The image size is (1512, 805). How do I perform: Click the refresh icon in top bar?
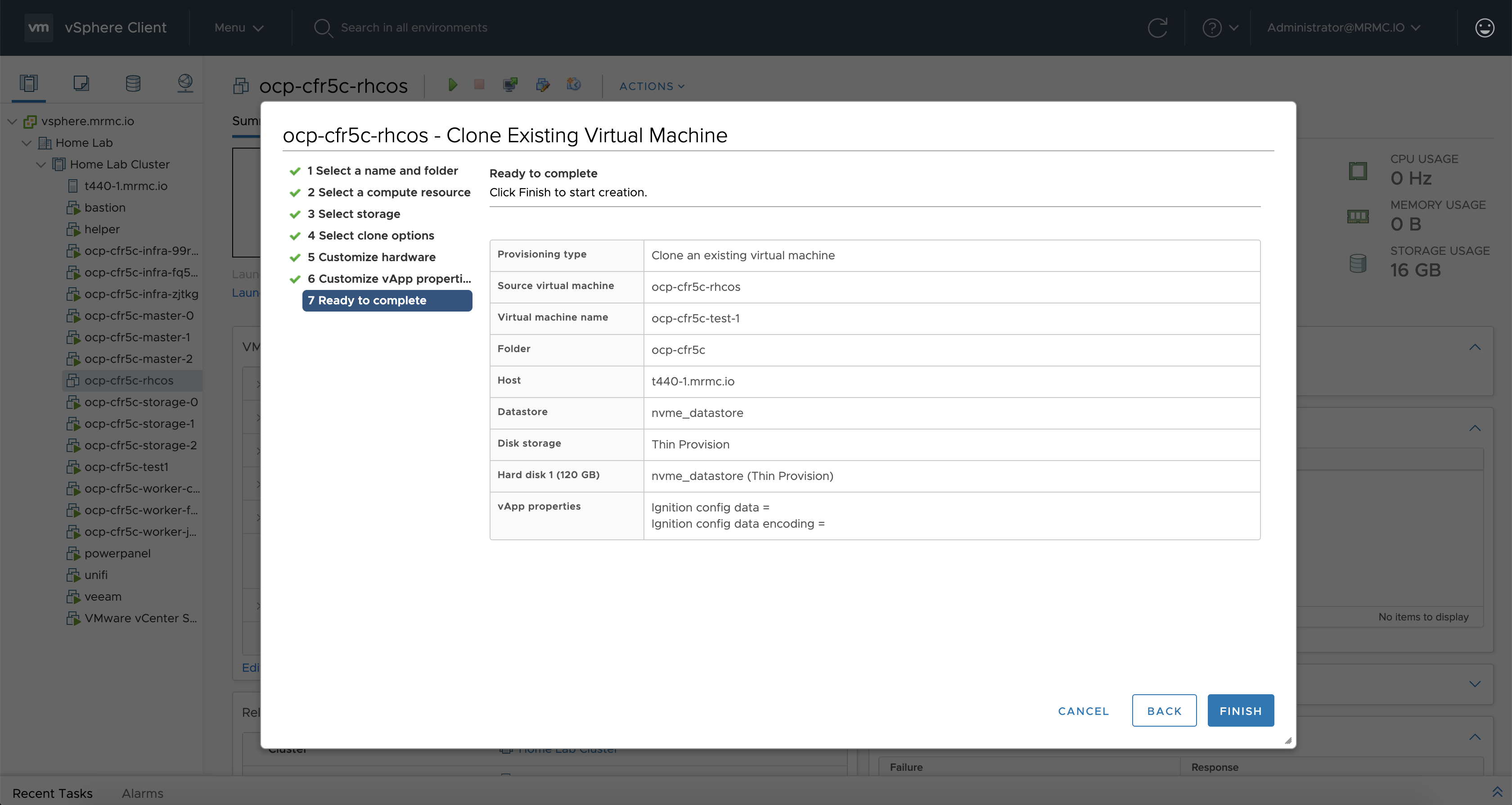pos(1157,27)
